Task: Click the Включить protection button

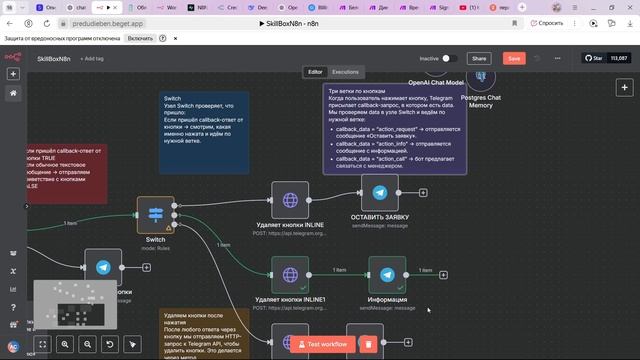Action: coord(140,38)
